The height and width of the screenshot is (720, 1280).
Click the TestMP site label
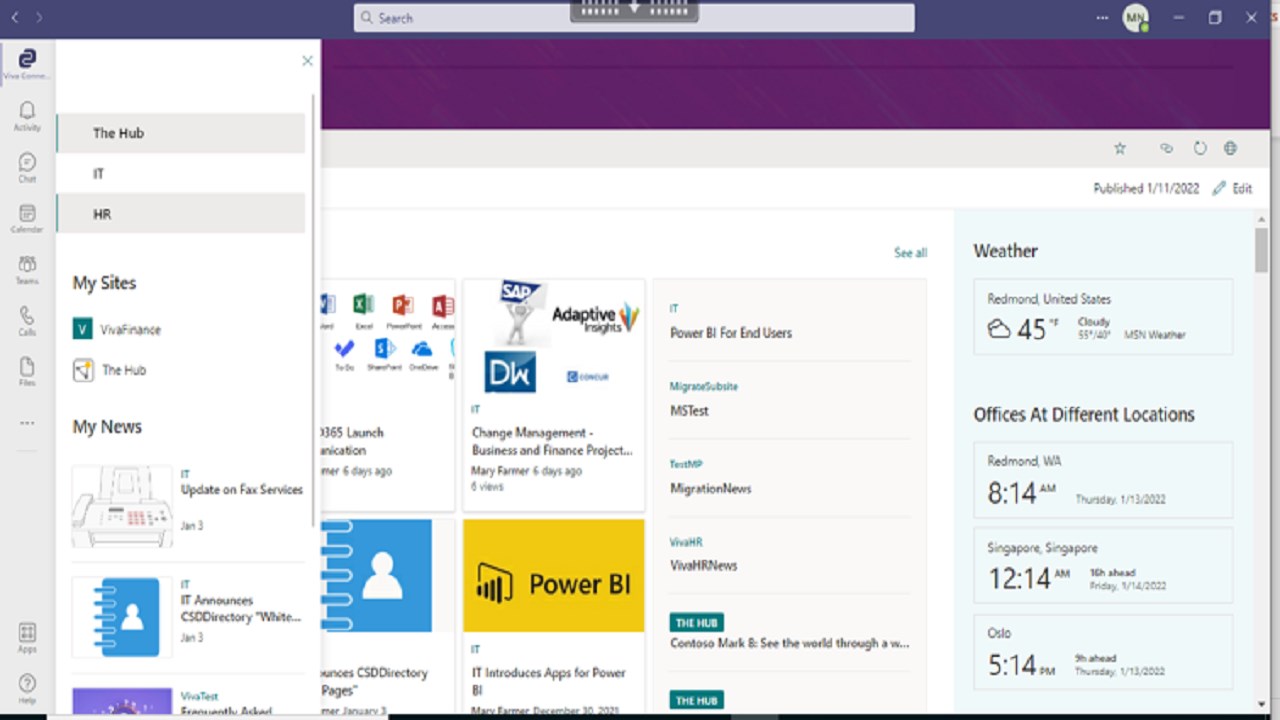[686, 464]
